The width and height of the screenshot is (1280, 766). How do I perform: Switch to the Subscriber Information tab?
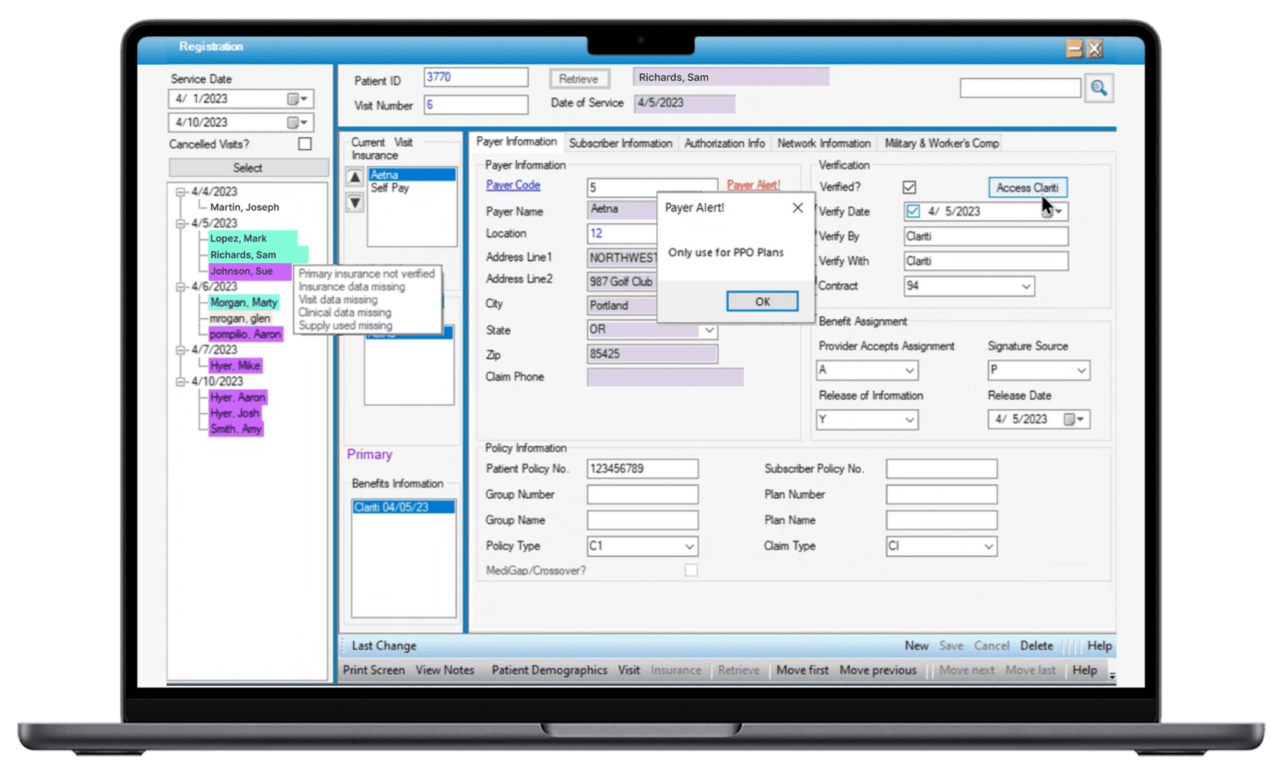(x=620, y=143)
